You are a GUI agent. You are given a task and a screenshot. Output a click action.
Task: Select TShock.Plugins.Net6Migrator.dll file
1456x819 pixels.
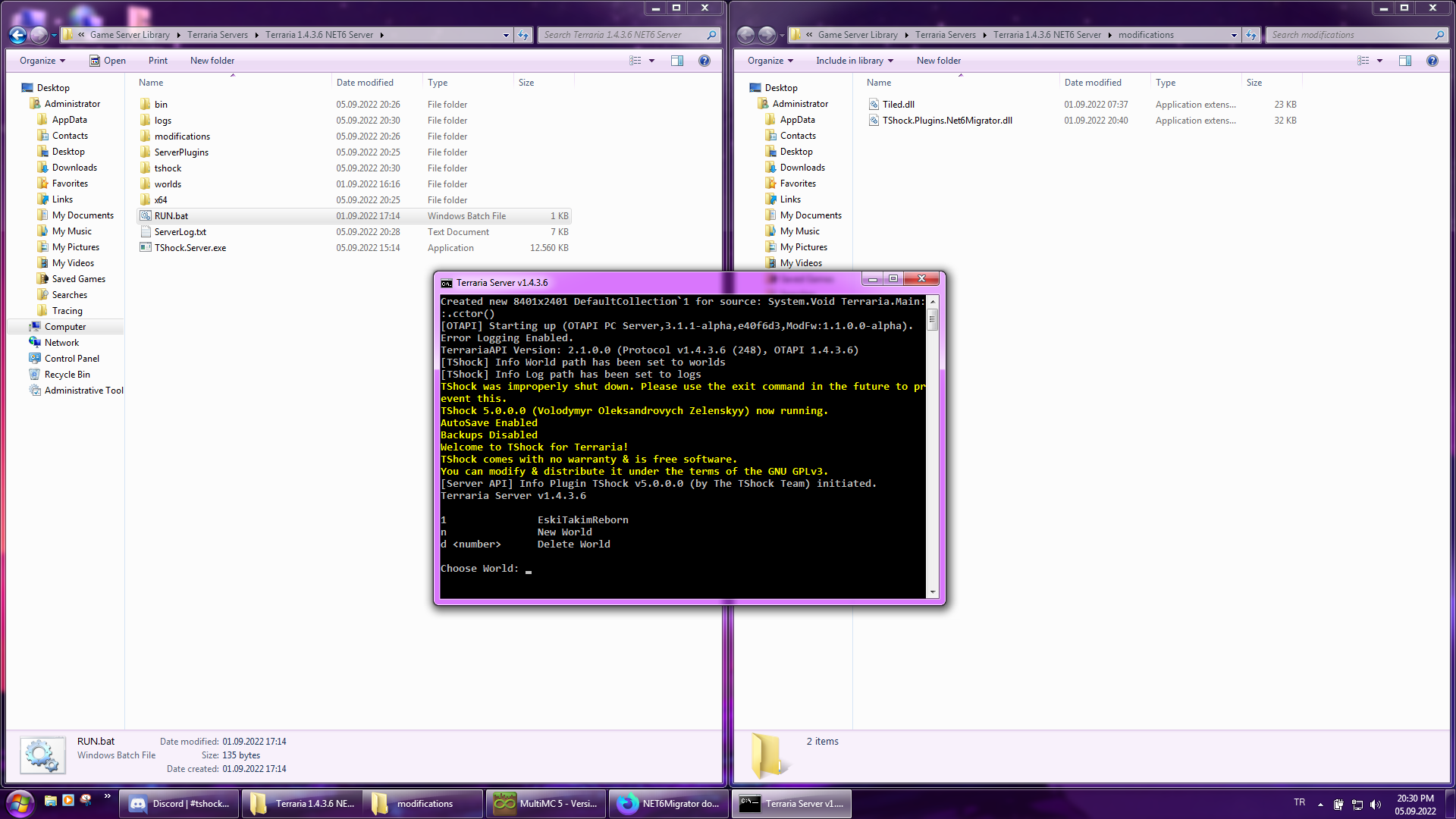[947, 121]
